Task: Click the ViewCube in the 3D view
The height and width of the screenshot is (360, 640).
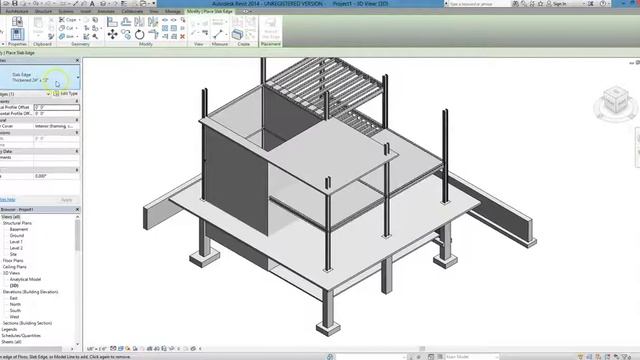Action: pos(615,101)
